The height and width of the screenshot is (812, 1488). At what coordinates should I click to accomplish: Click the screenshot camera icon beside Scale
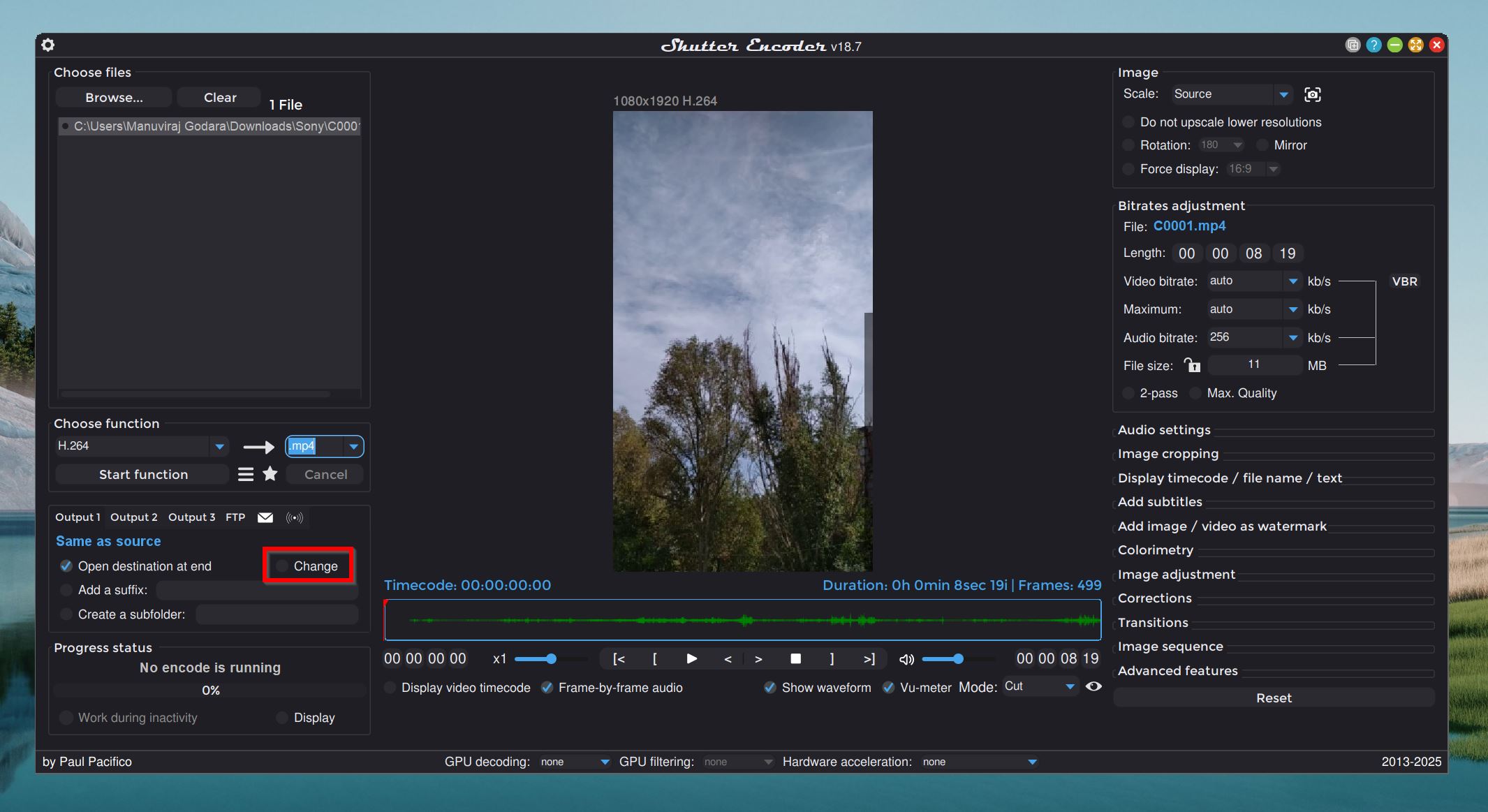click(1313, 94)
